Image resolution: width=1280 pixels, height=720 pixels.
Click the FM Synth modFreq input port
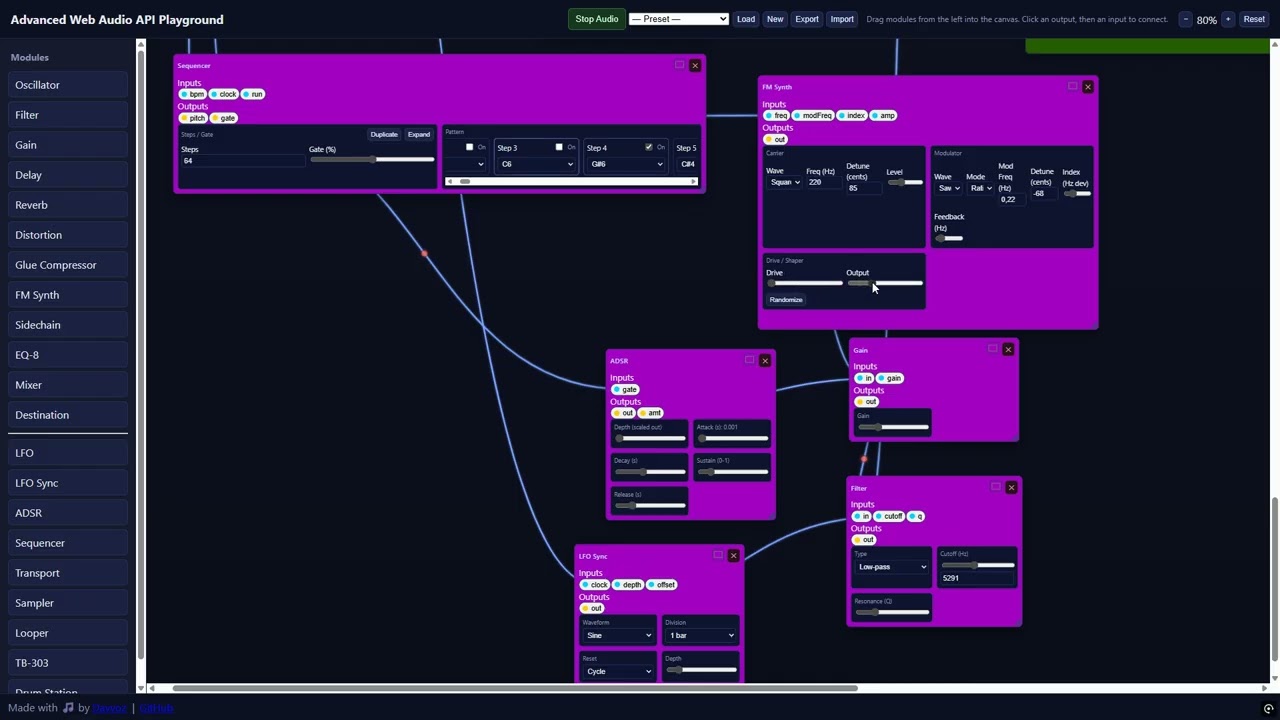(813, 115)
